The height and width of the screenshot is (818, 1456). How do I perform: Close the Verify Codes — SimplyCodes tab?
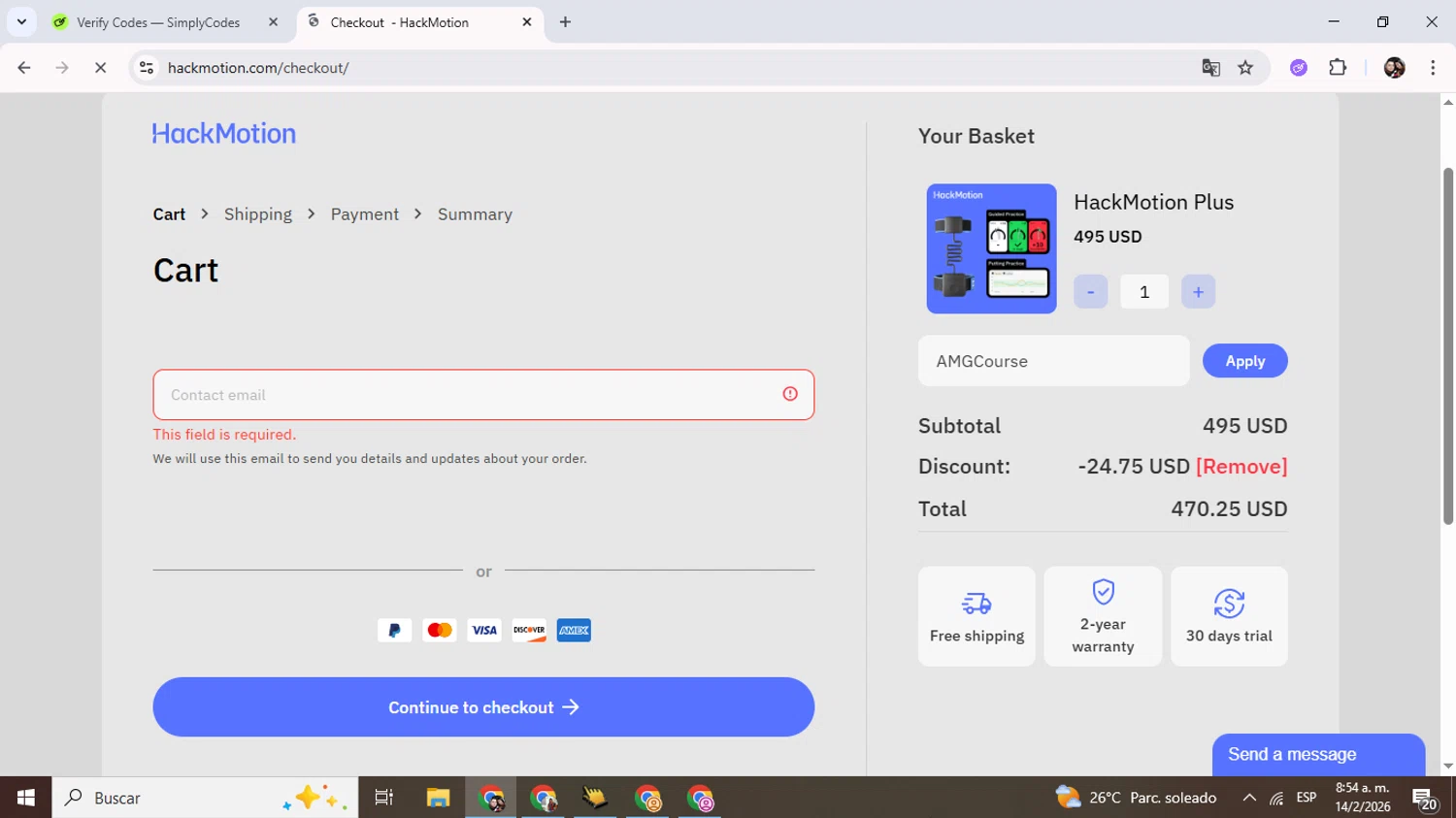[x=273, y=21]
